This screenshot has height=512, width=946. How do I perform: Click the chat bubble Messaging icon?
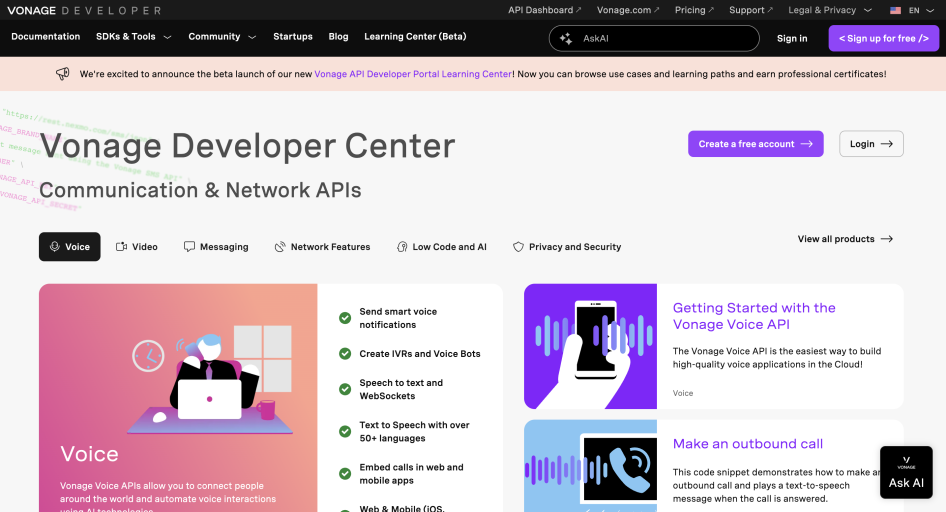(x=189, y=246)
